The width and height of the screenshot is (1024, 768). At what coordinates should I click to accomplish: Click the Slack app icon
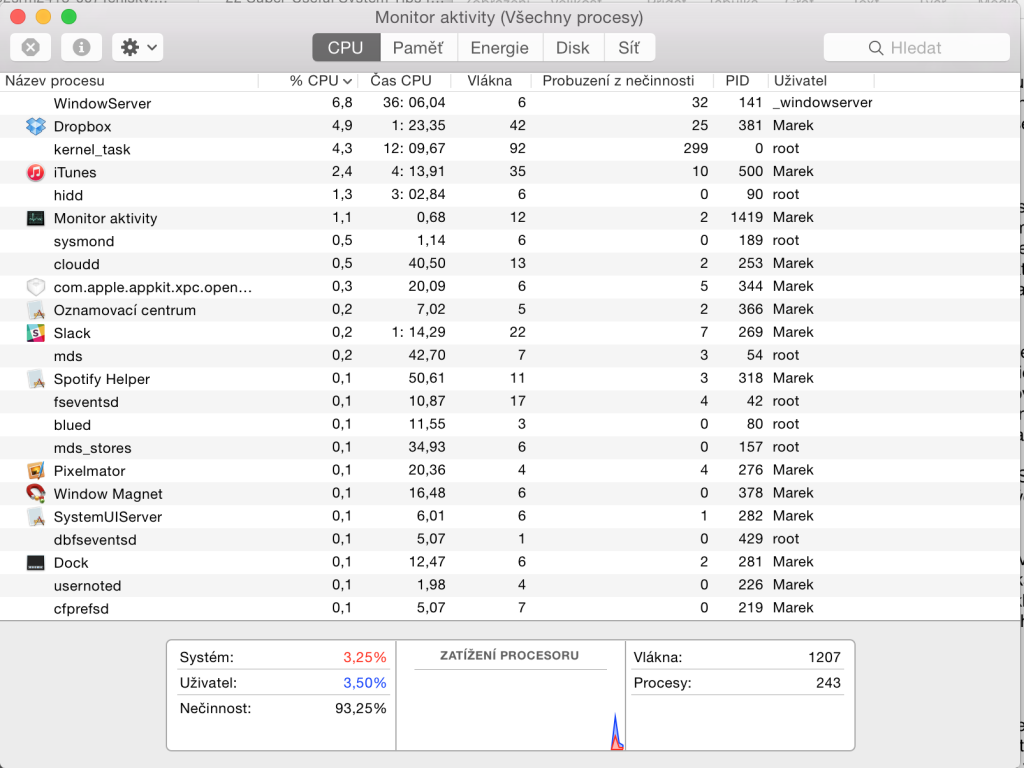(35, 333)
